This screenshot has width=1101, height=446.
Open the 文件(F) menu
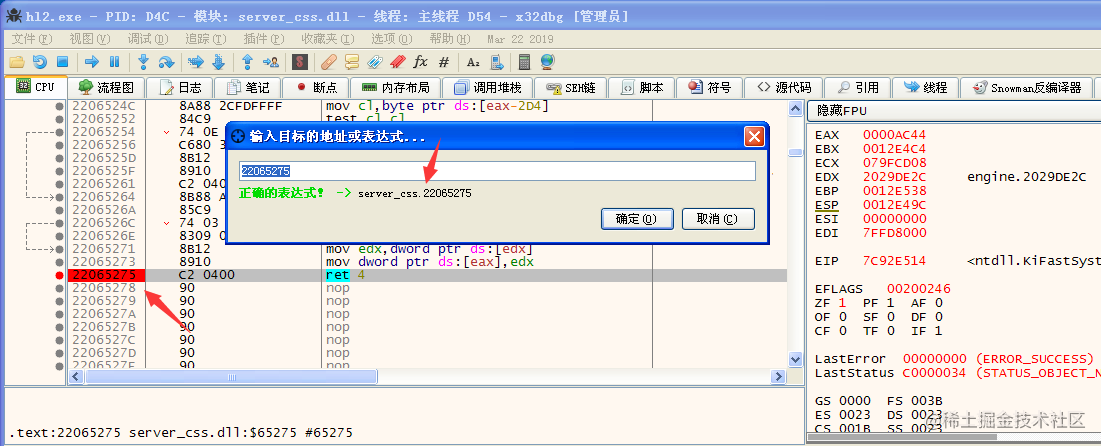click(32, 39)
